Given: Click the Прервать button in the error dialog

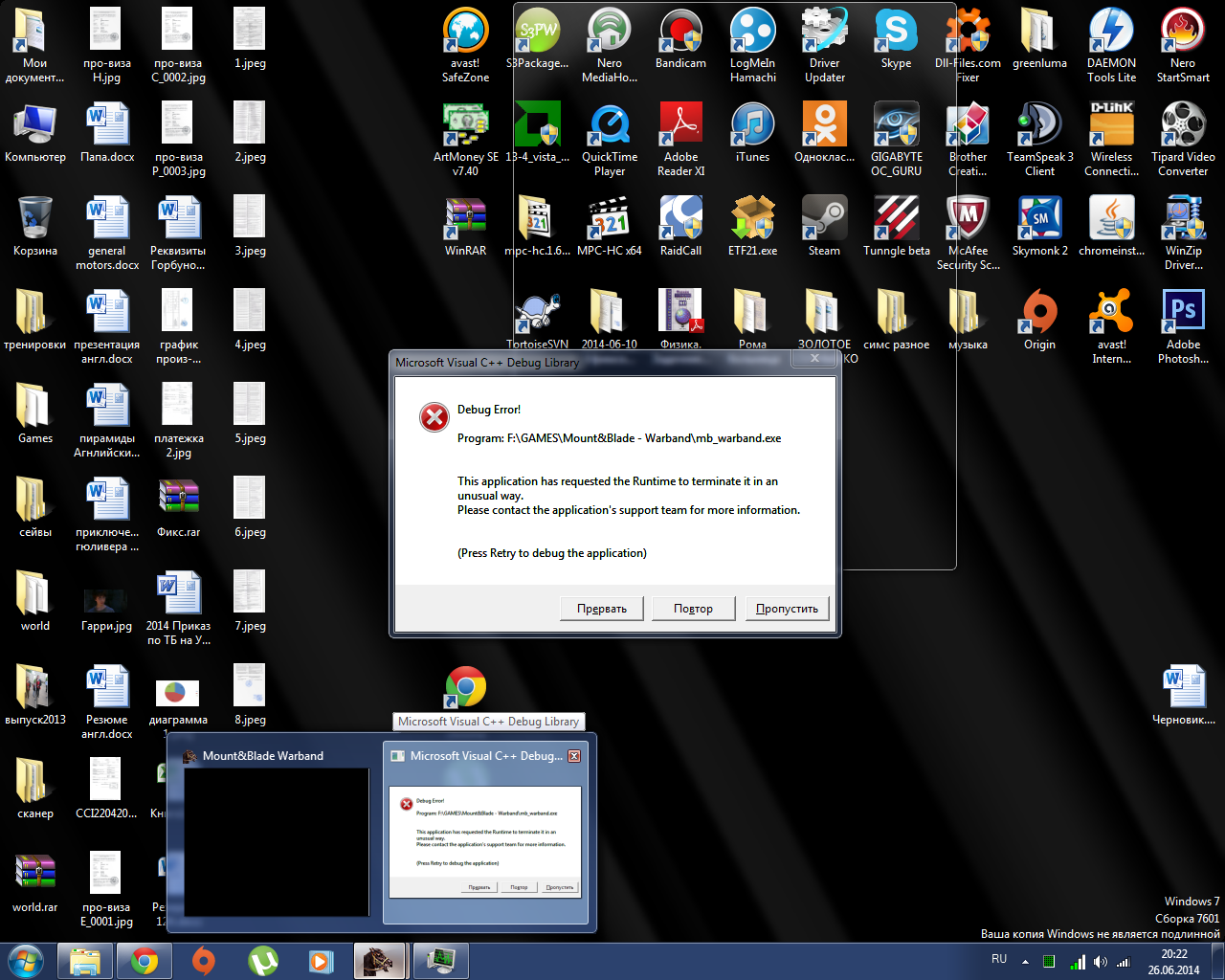Looking at the screenshot, I should [601, 609].
